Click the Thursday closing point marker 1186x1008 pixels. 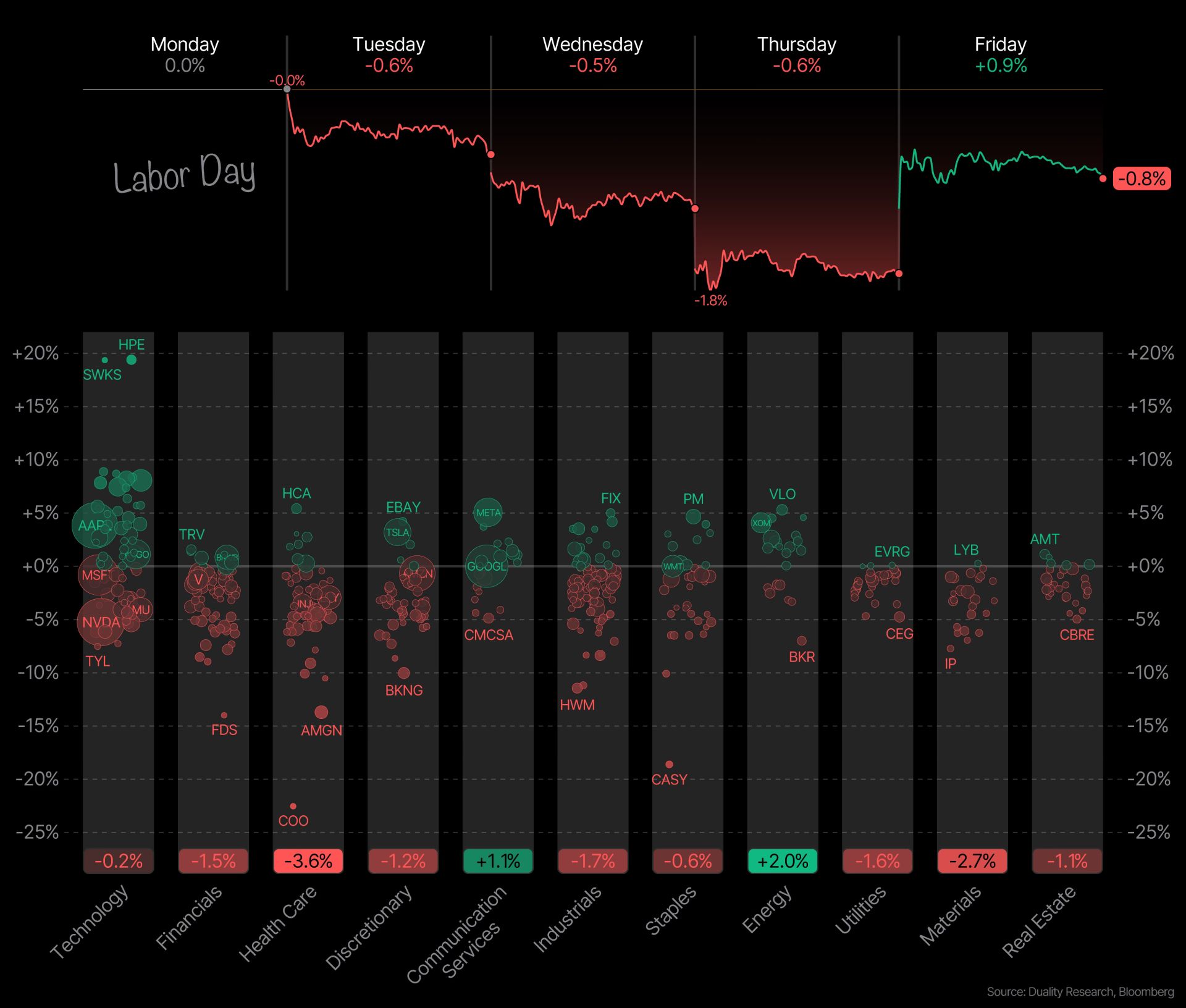[899, 273]
